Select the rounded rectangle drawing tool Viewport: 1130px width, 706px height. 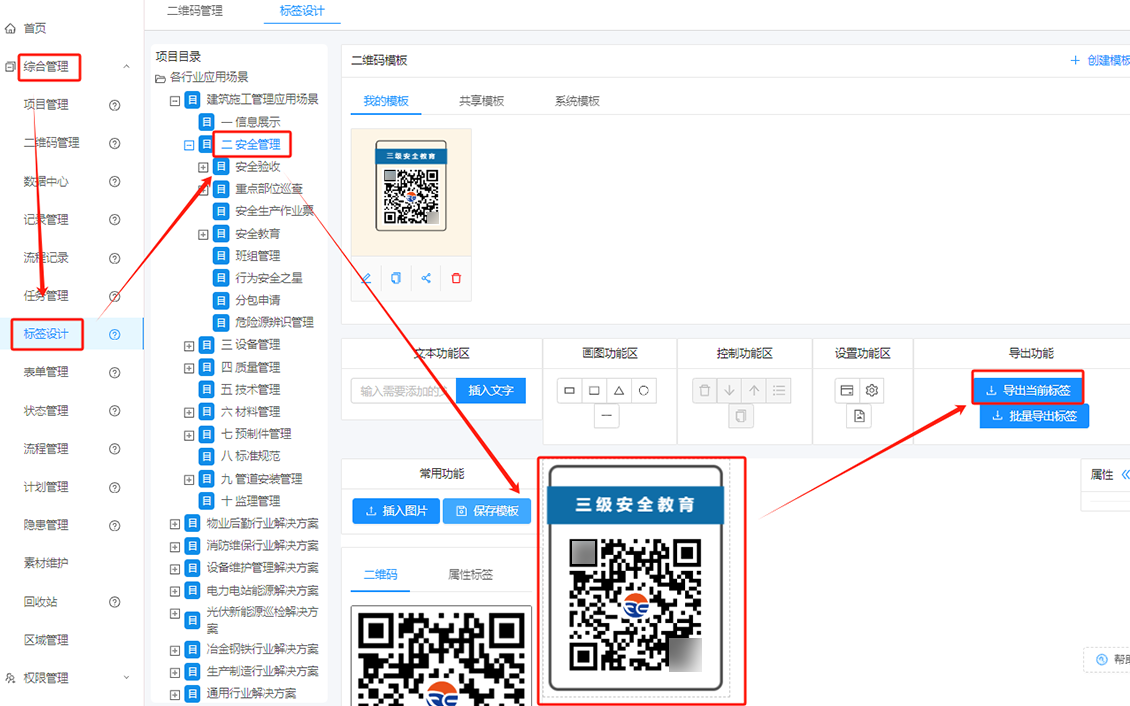[594, 390]
